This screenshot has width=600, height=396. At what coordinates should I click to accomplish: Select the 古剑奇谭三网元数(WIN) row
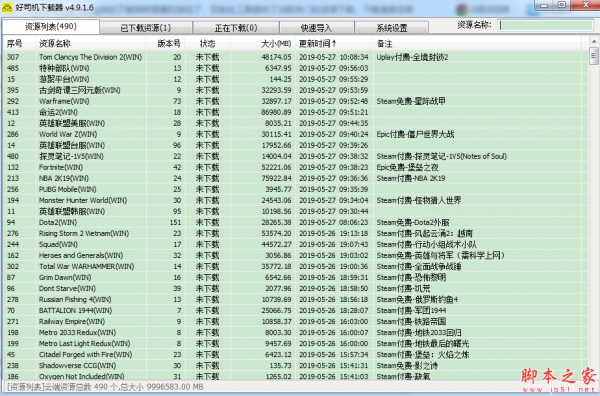(295, 90)
